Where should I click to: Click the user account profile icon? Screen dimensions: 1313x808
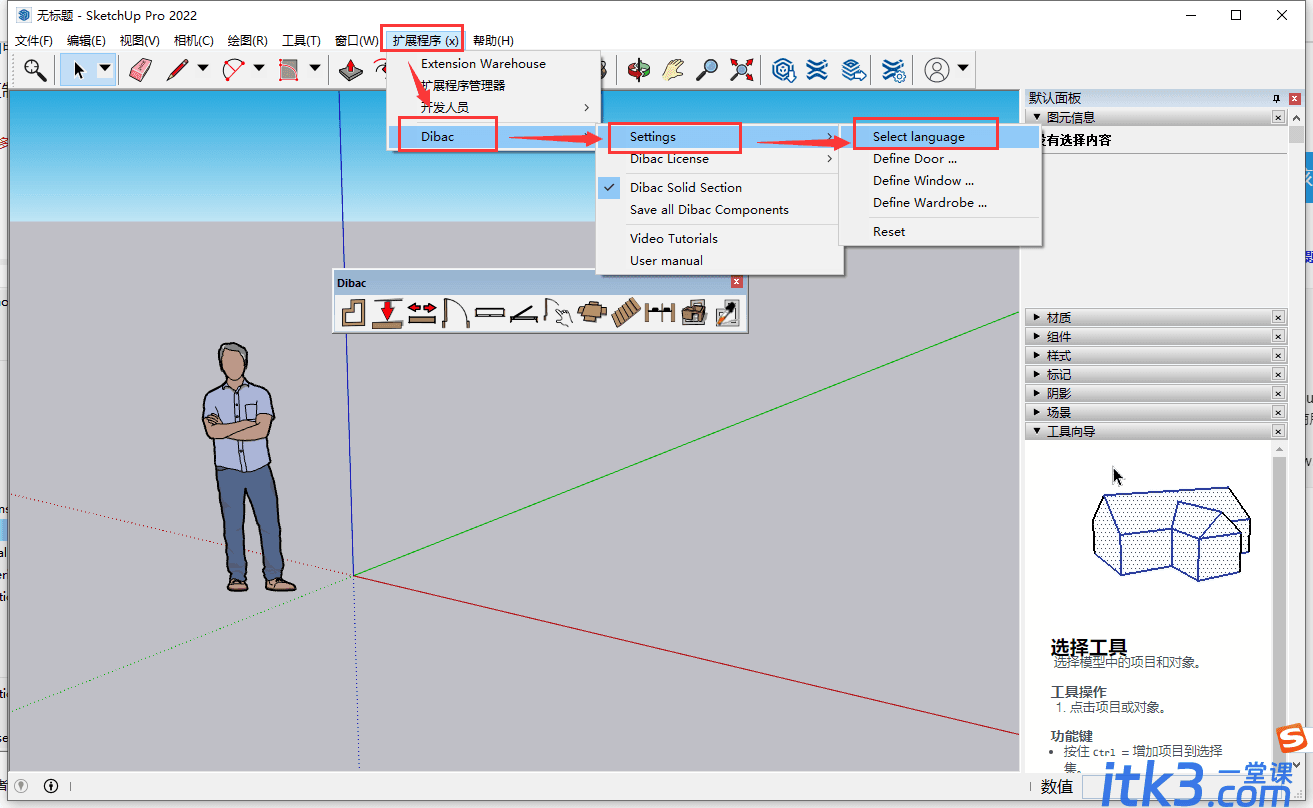coord(937,69)
